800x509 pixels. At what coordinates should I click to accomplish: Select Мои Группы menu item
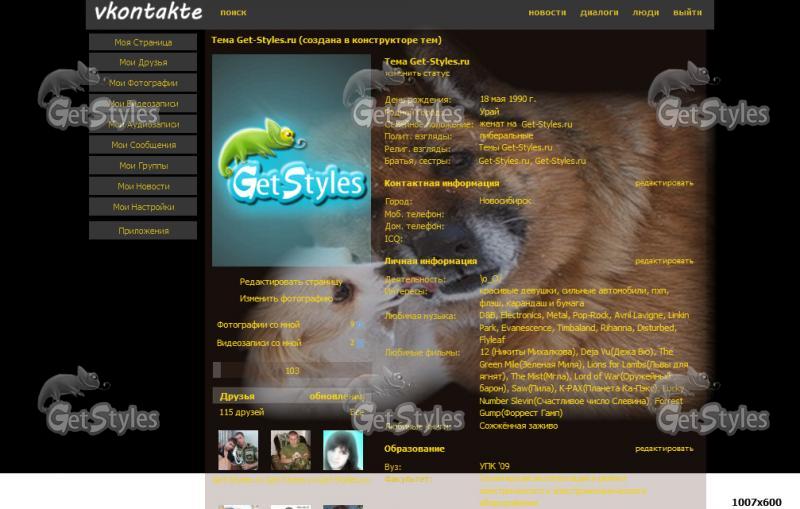pyautogui.click(x=143, y=166)
